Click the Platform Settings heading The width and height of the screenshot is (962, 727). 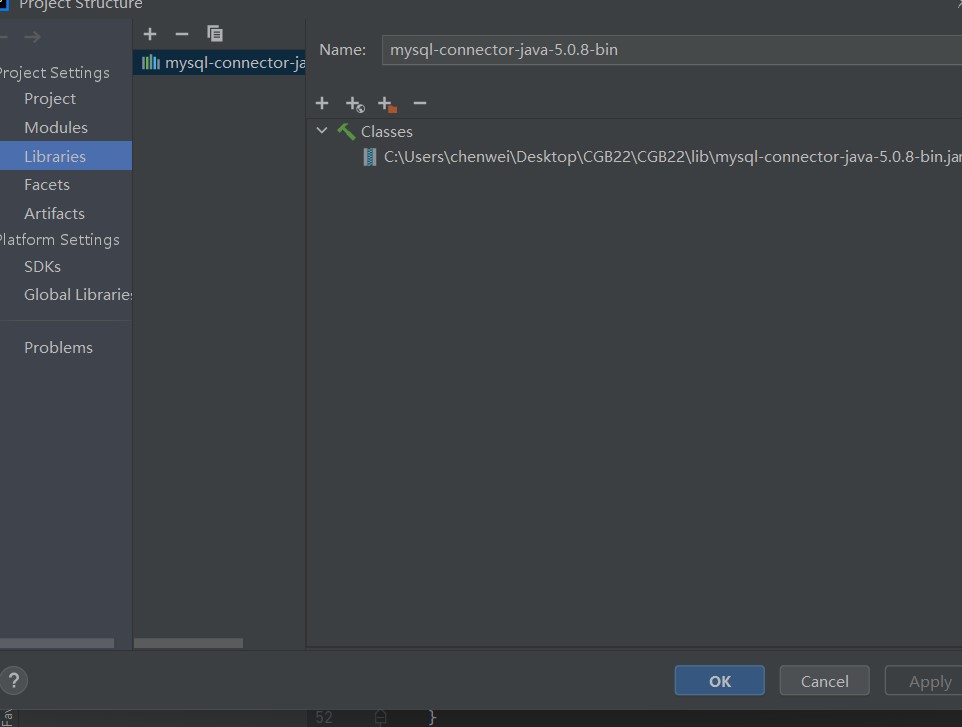pos(60,240)
